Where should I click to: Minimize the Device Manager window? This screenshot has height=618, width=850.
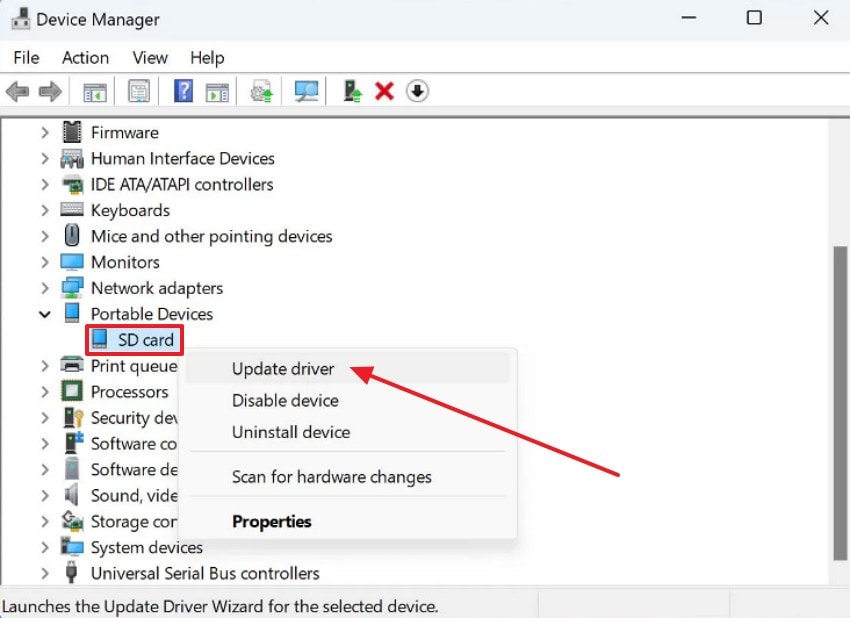pyautogui.click(x=688, y=18)
